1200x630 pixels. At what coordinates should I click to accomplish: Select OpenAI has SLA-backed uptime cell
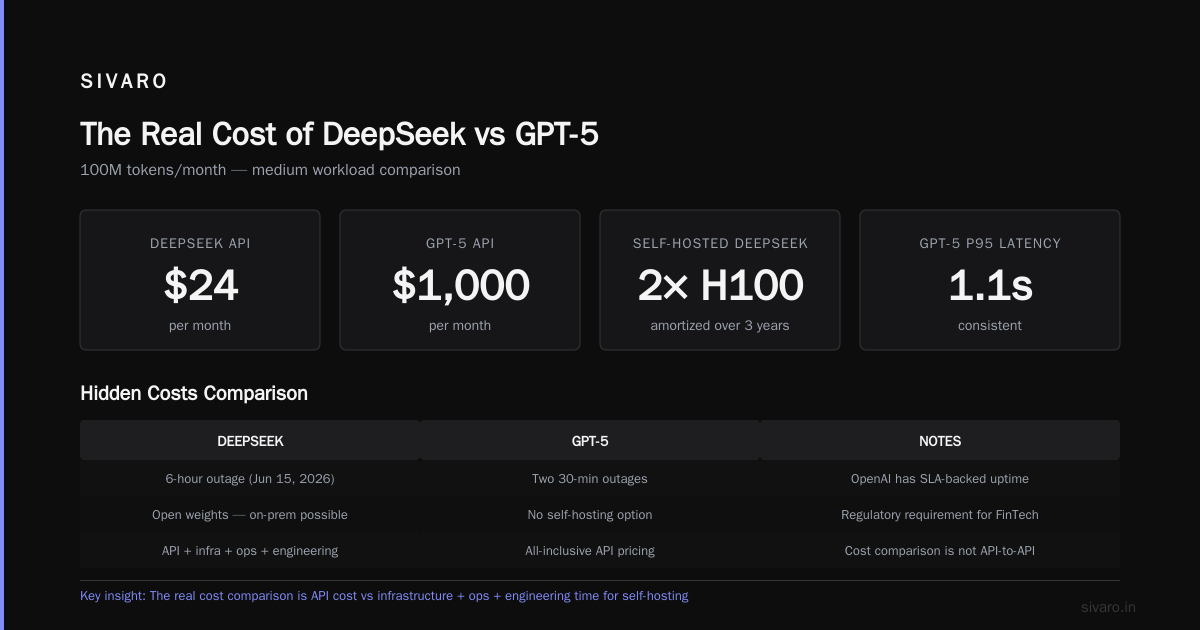[940, 479]
